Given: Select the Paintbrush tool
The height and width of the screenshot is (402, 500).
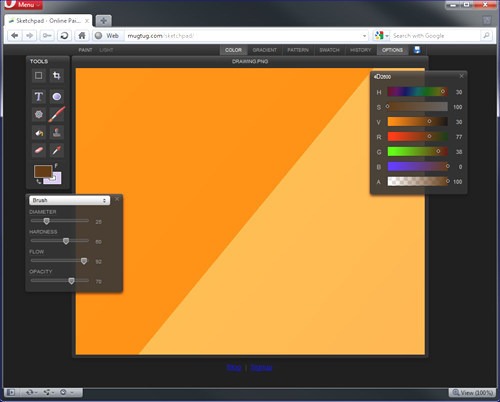Looking at the screenshot, I should pos(57,115).
